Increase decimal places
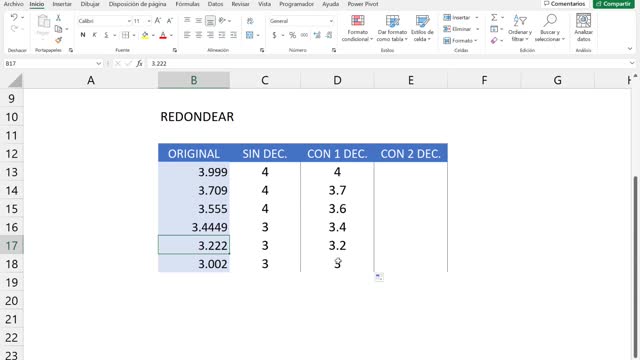 317,35
